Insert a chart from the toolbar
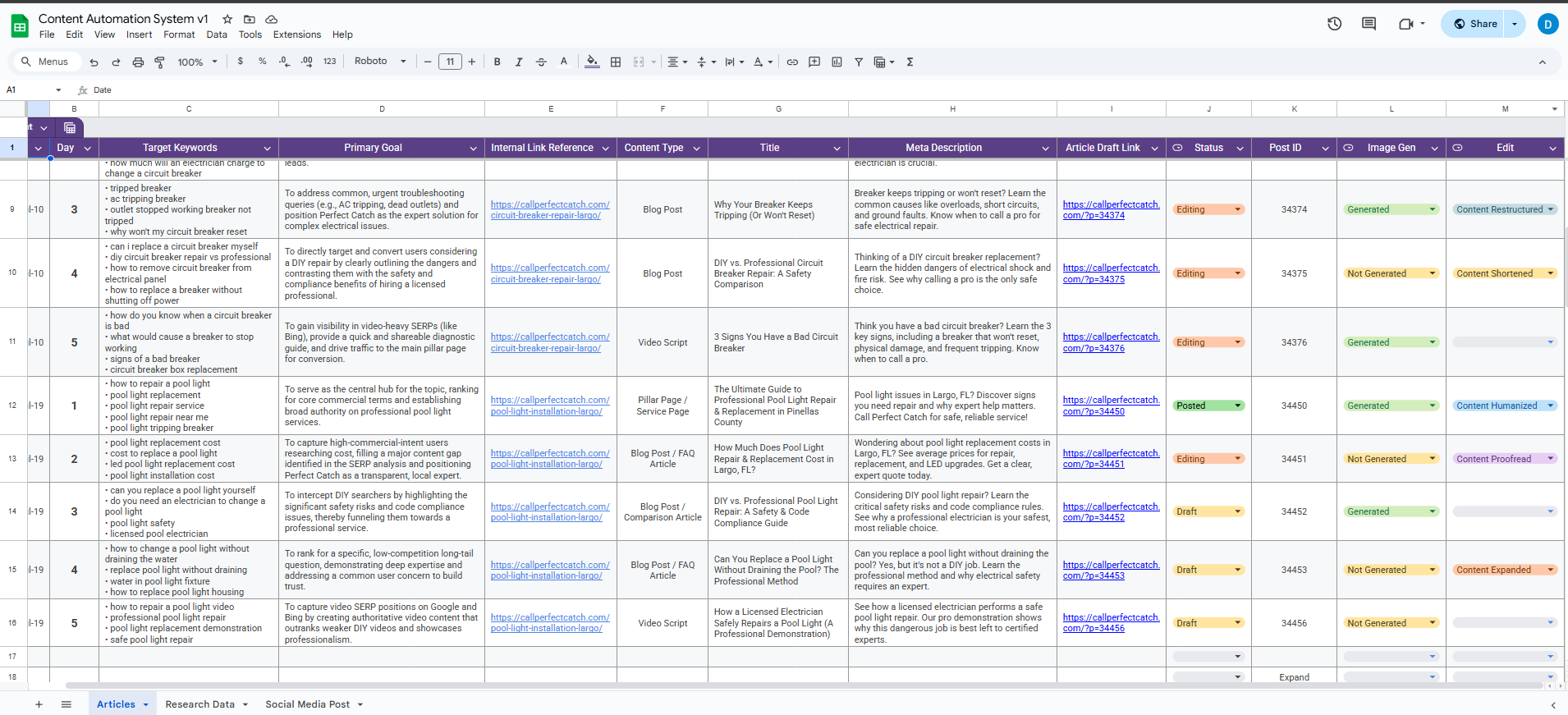The height and width of the screenshot is (715, 1568). click(x=837, y=62)
